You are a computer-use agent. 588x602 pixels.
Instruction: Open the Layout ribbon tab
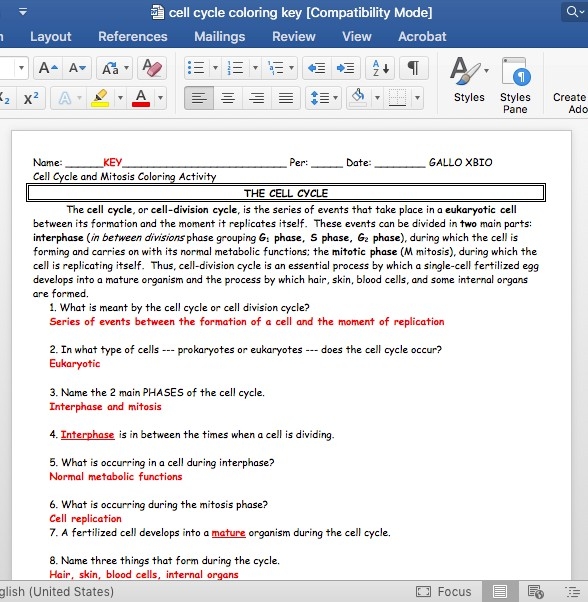coord(51,36)
